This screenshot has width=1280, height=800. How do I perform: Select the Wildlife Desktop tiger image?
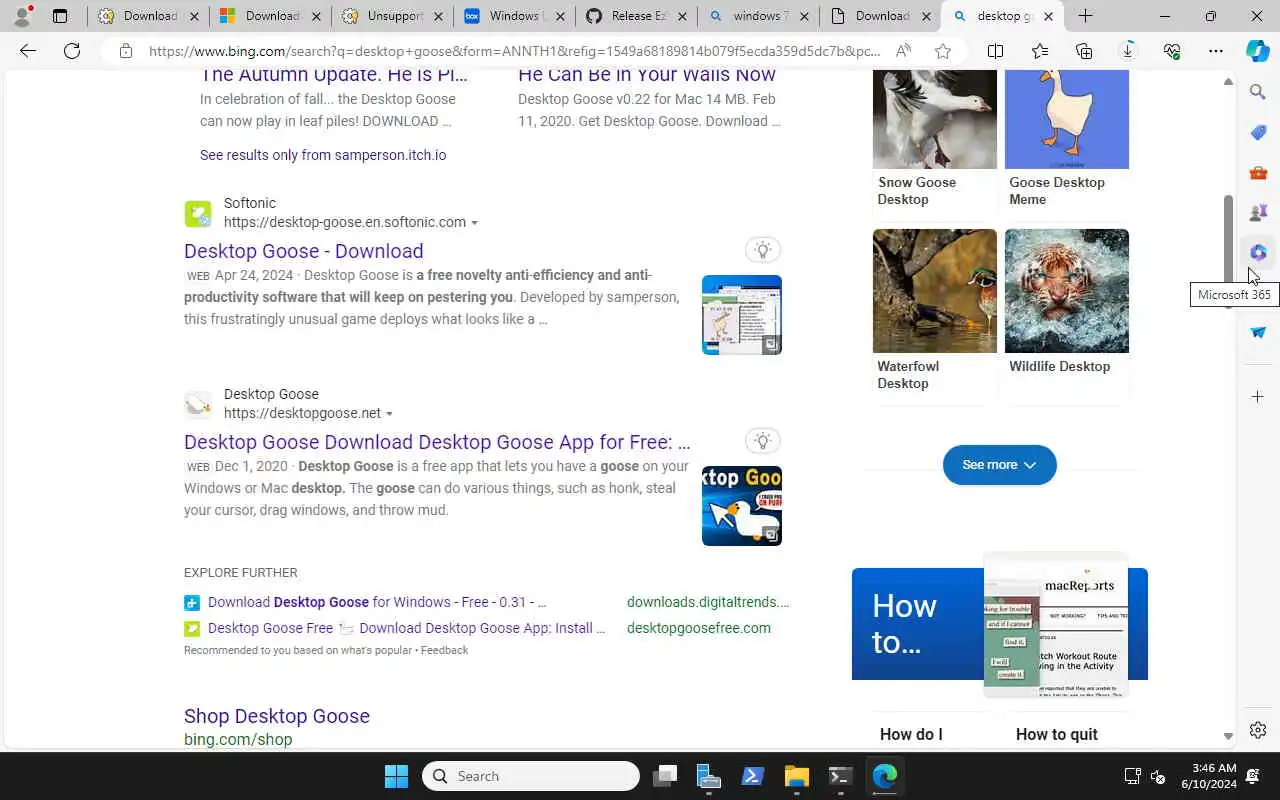[x=1067, y=291]
